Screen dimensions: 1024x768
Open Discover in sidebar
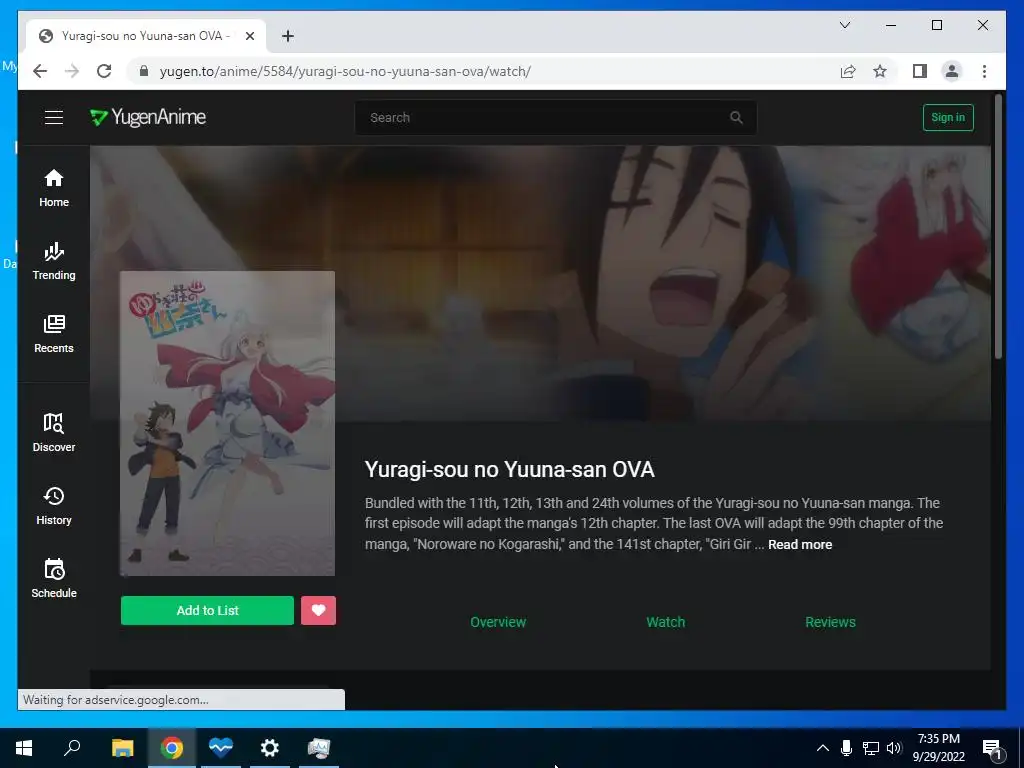click(x=54, y=433)
